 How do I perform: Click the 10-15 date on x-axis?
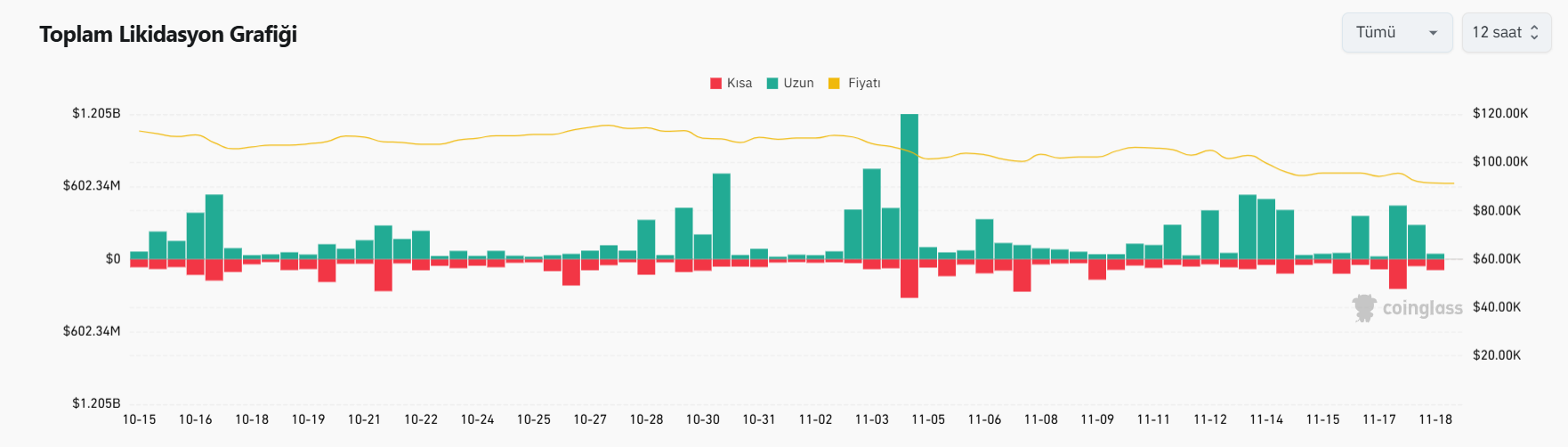[x=139, y=419]
